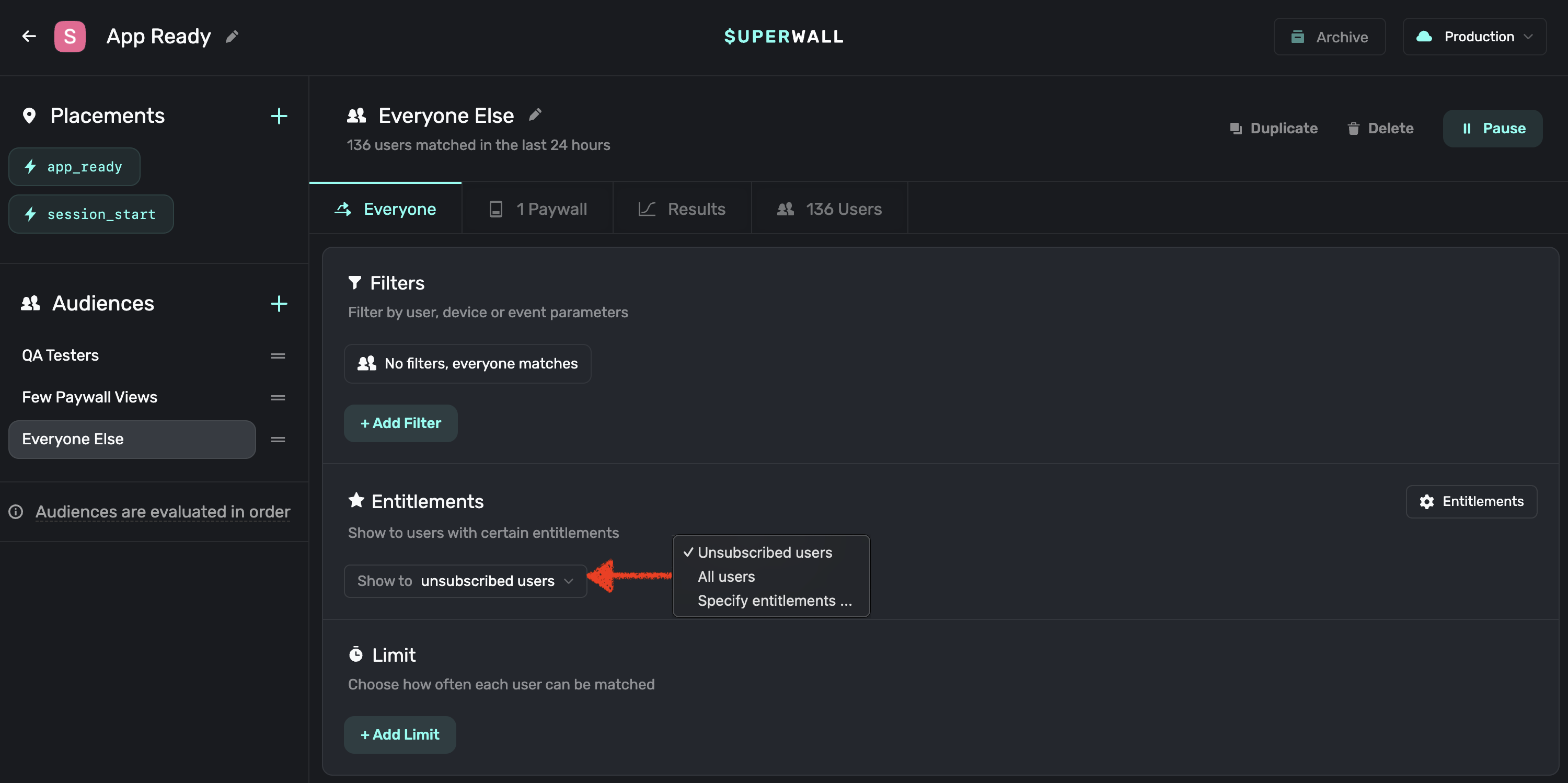
Task: Select the session_start placement chip
Action: (91, 214)
